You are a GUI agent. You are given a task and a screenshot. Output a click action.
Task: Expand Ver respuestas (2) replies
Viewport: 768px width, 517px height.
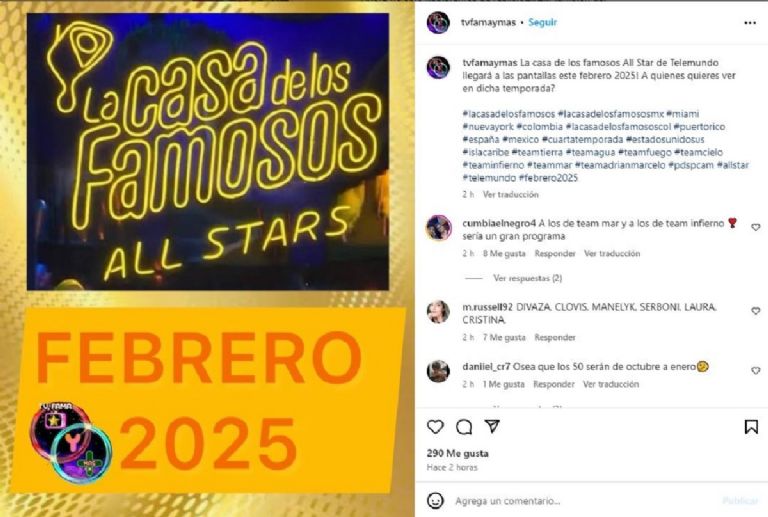click(x=528, y=278)
